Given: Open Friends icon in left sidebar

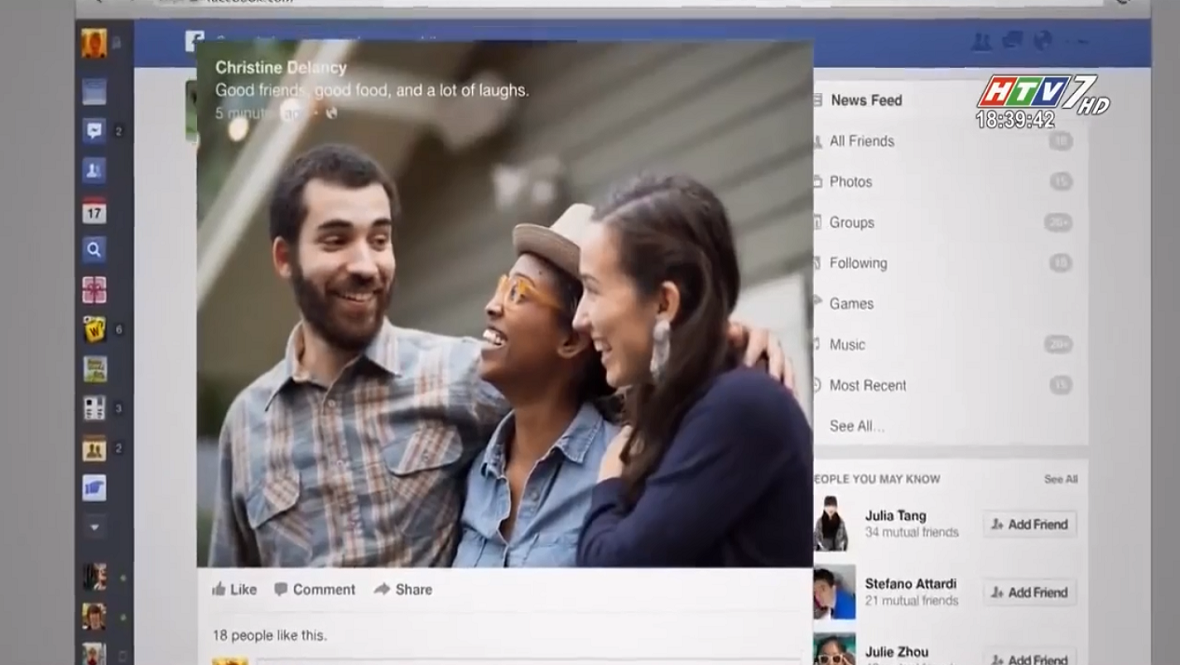Looking at the screenshot, I should (x=94, y=171).
